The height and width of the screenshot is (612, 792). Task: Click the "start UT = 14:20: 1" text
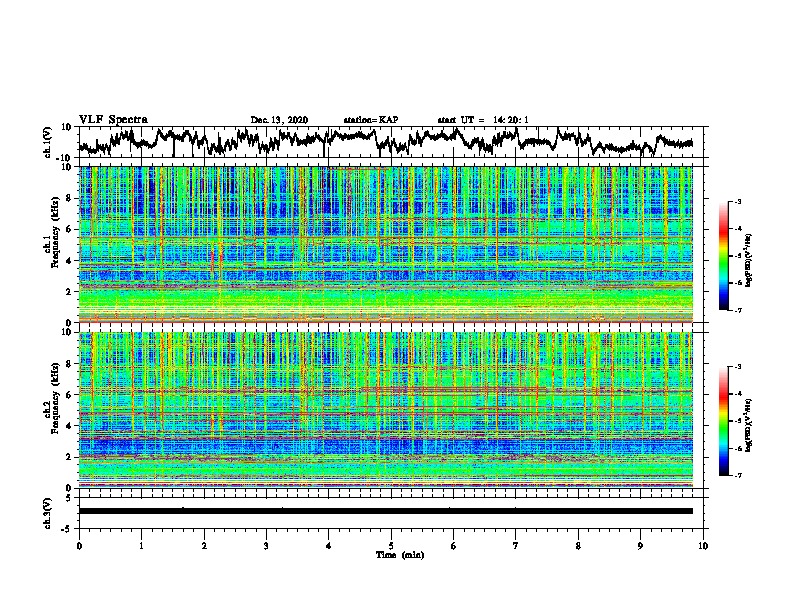[x=483, y=120]
